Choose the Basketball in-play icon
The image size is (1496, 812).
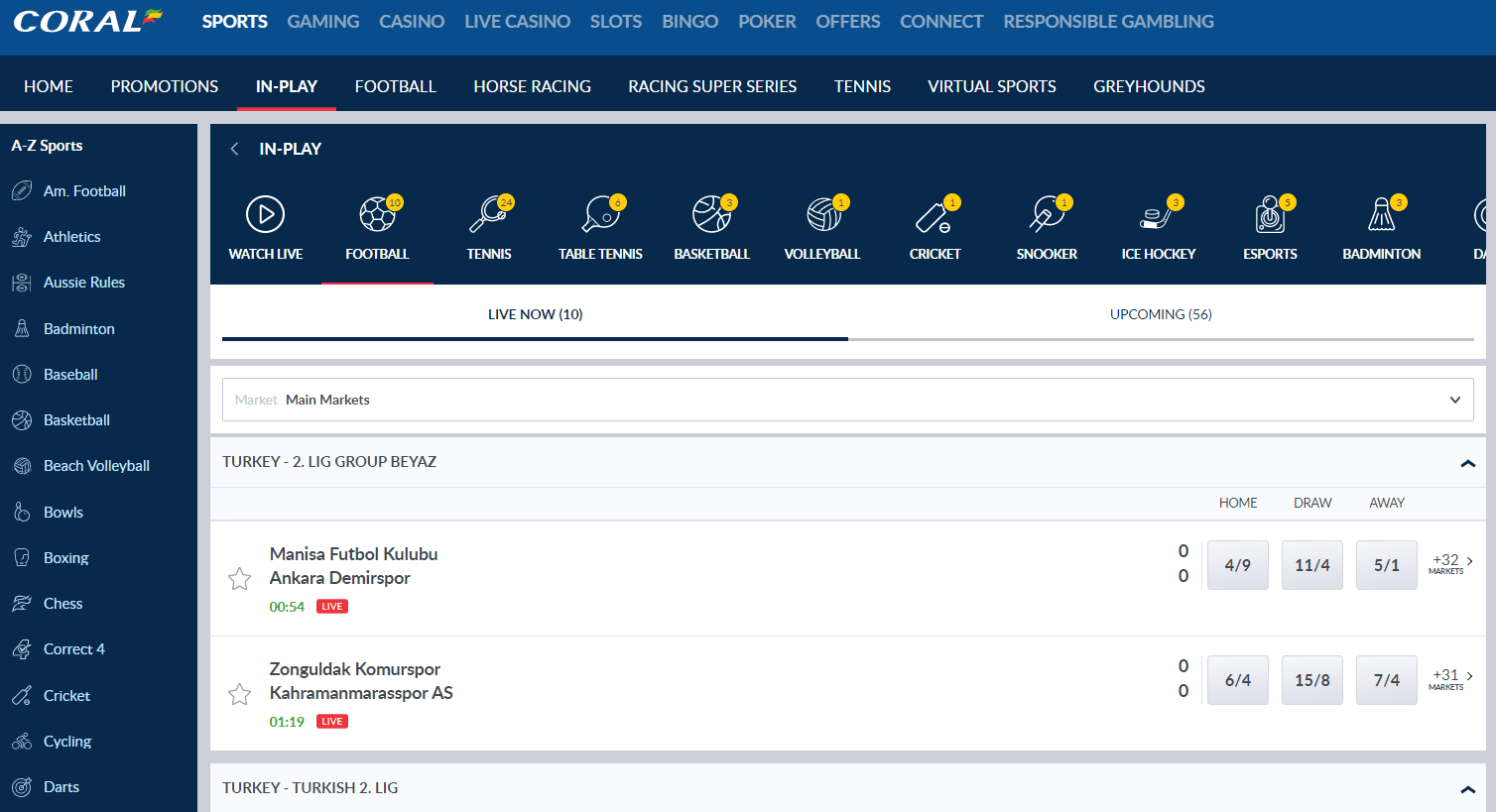point(711,214)
